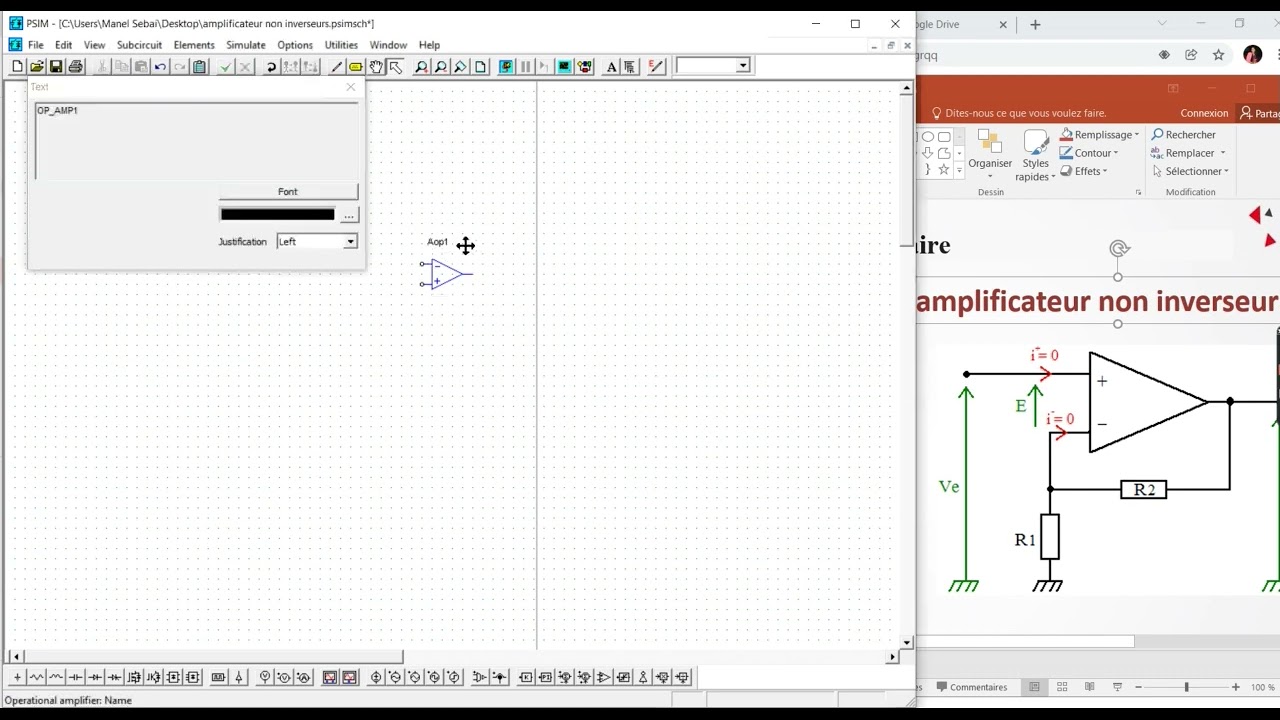Select the op-amp symbol on the canvas
The width and height of the screenshot is (1280, 720).
point(446,273)
